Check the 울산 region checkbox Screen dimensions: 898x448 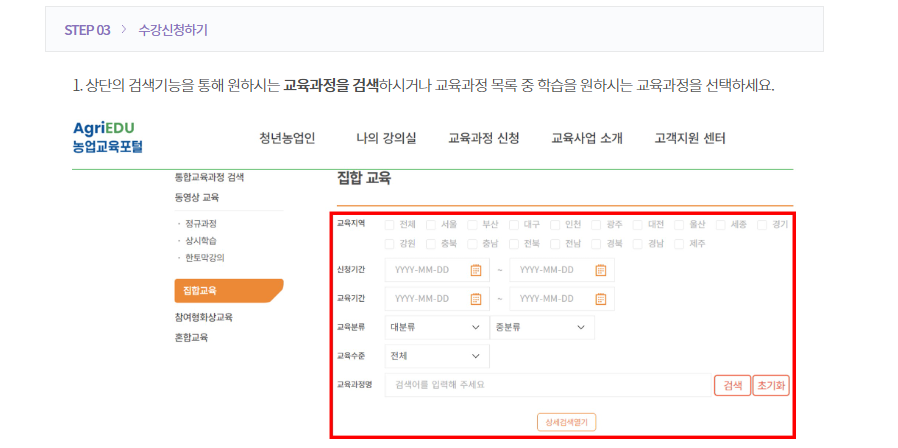[679, 225]
